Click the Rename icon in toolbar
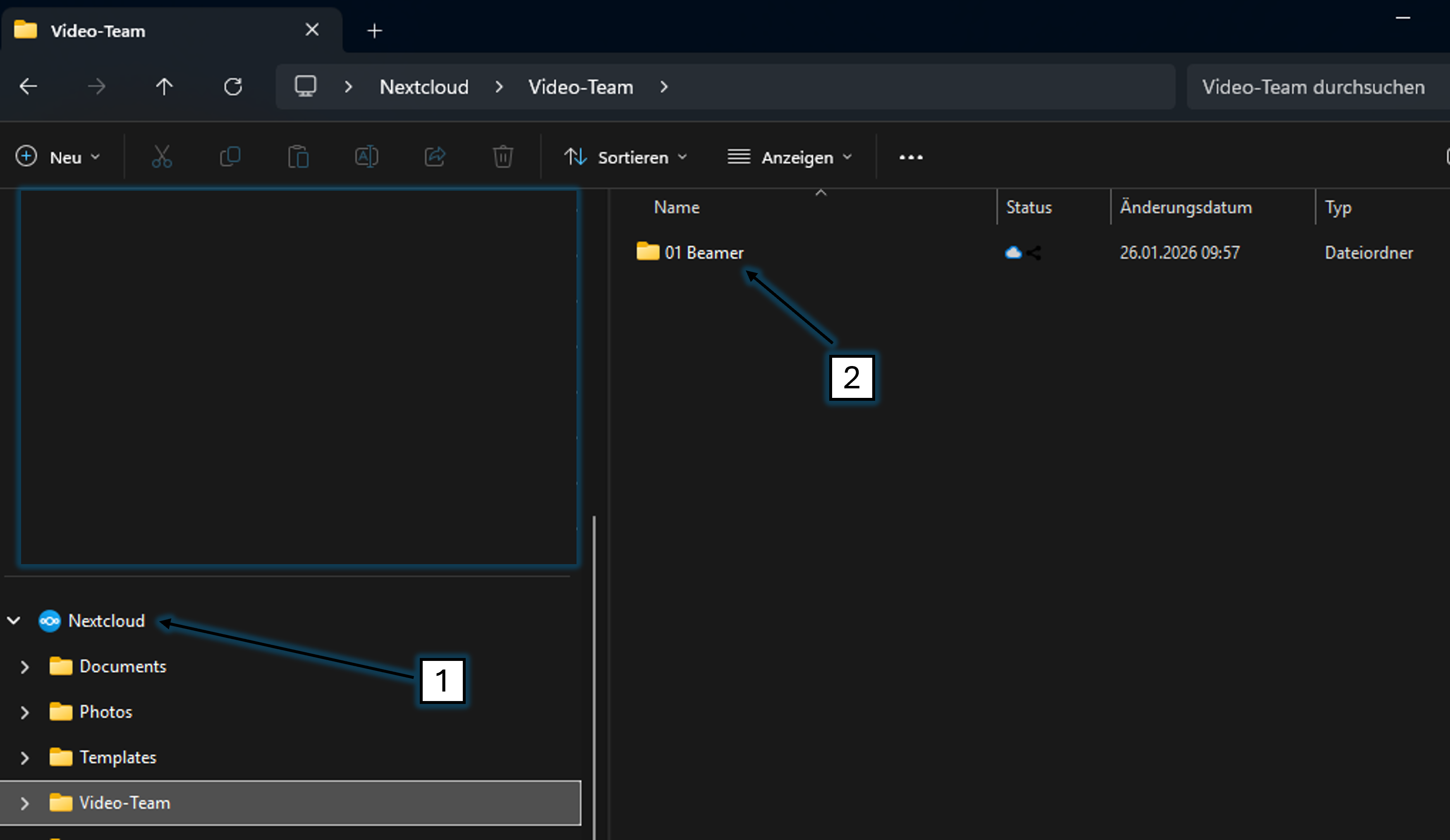 click(366, 156)
